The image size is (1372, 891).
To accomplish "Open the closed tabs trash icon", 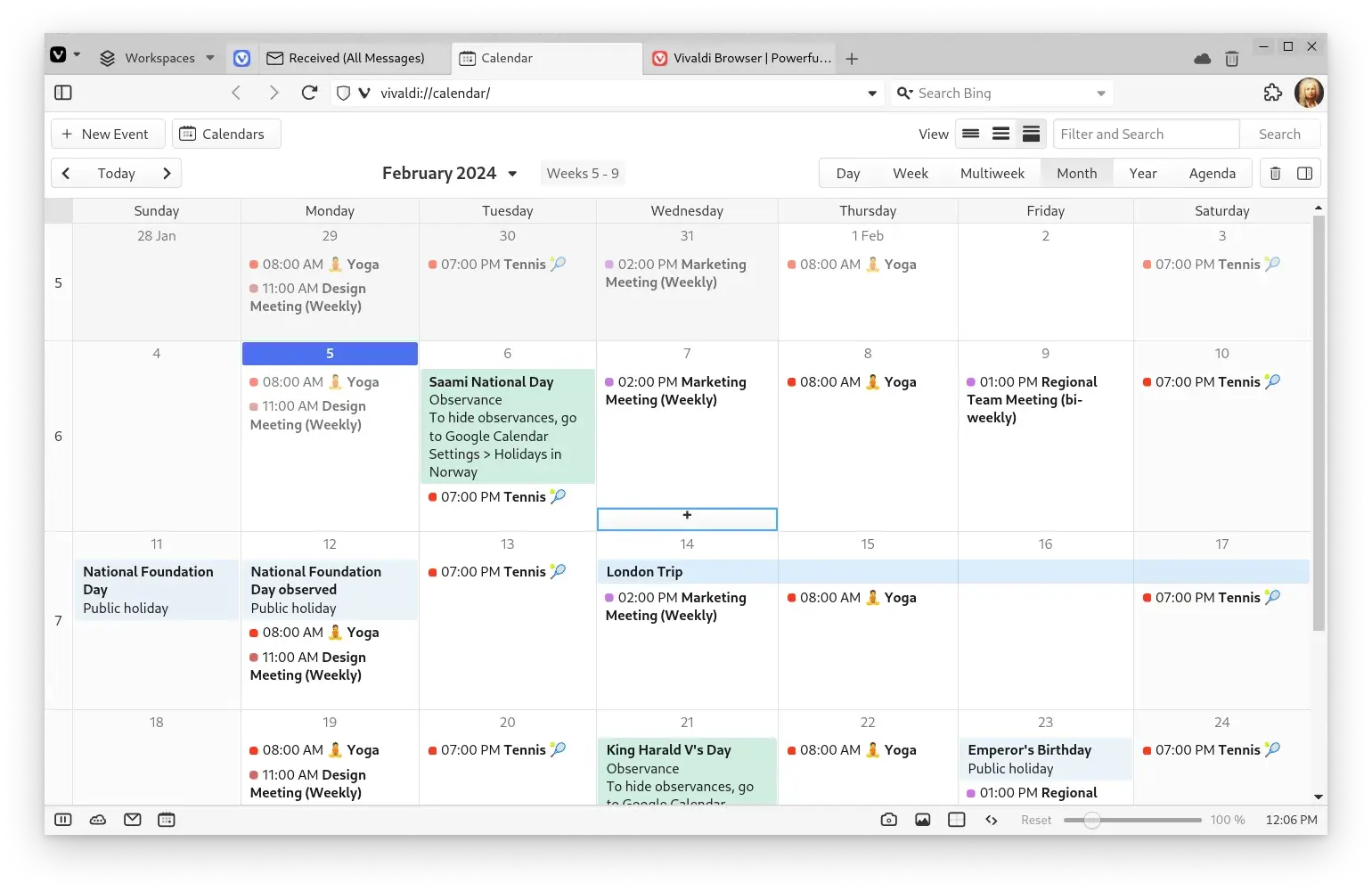I will (1231, 59).
